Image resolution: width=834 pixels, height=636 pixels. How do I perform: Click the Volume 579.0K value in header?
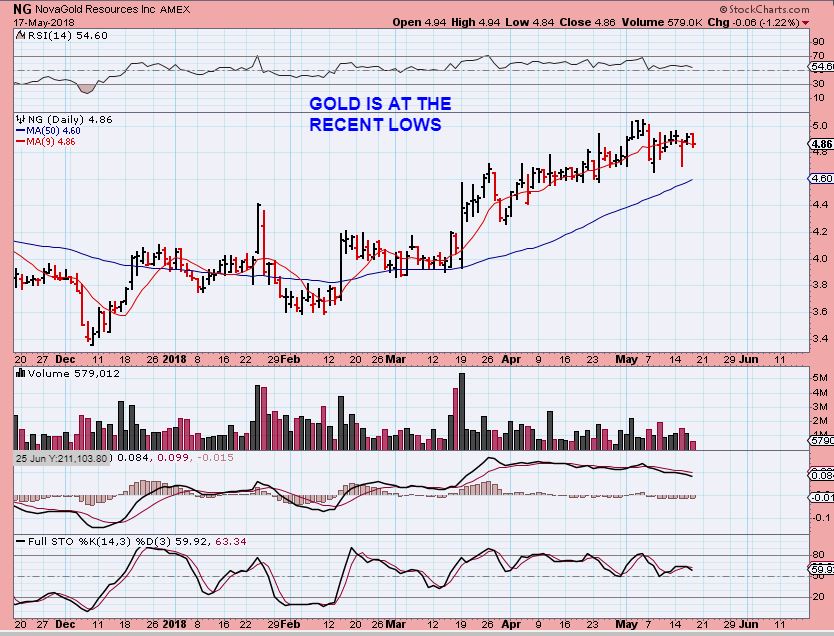[x=661, y=22]
